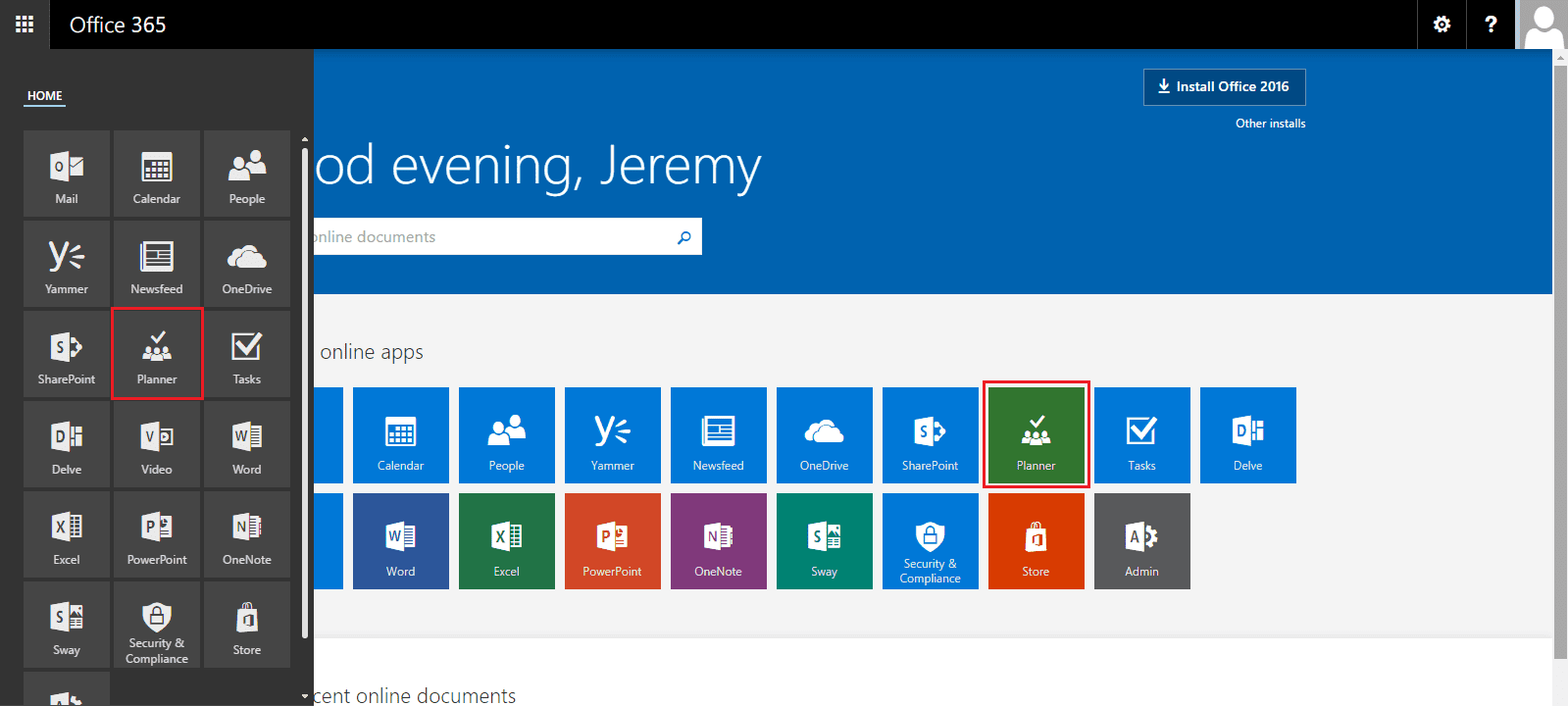Open the OneDrive app tile on home page
This screenshot has height=706, width=1568.
click(825, 435)
